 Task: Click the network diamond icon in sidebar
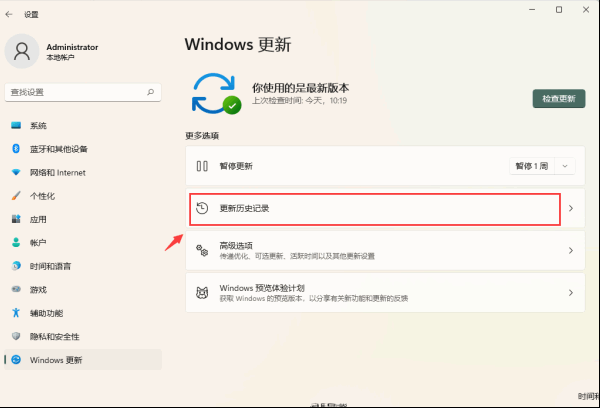pos(16,172)
